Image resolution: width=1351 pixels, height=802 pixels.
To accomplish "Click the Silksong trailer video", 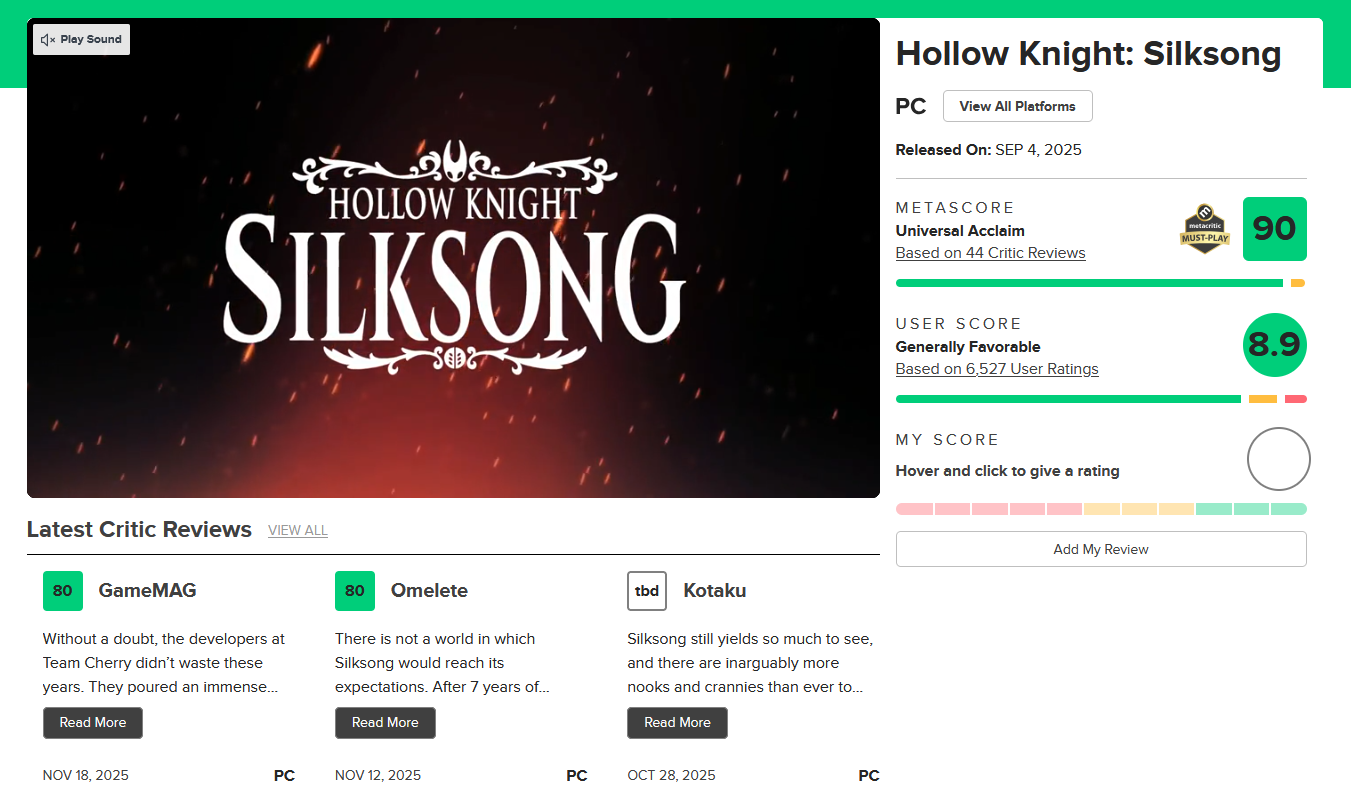I will pyautogui.click(x=453, y=258).
